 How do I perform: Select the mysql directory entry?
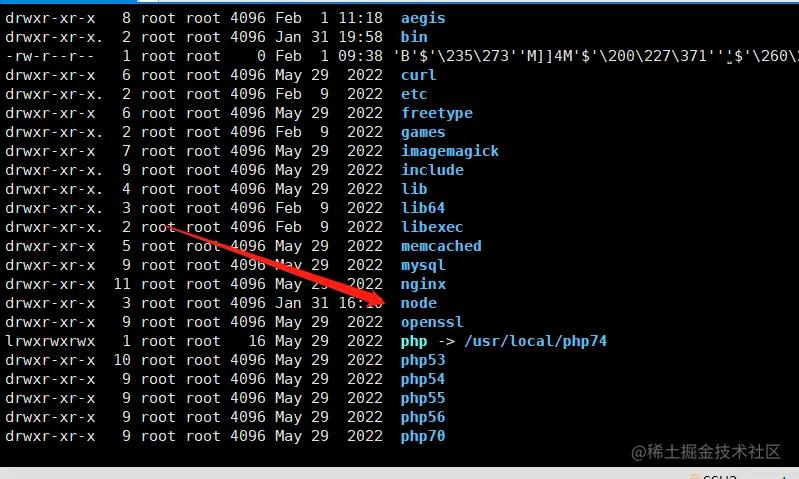[423, 265]
